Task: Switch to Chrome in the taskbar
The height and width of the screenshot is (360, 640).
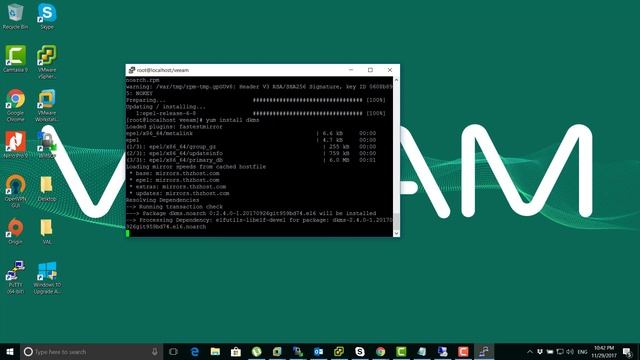Action: point(380,351)
